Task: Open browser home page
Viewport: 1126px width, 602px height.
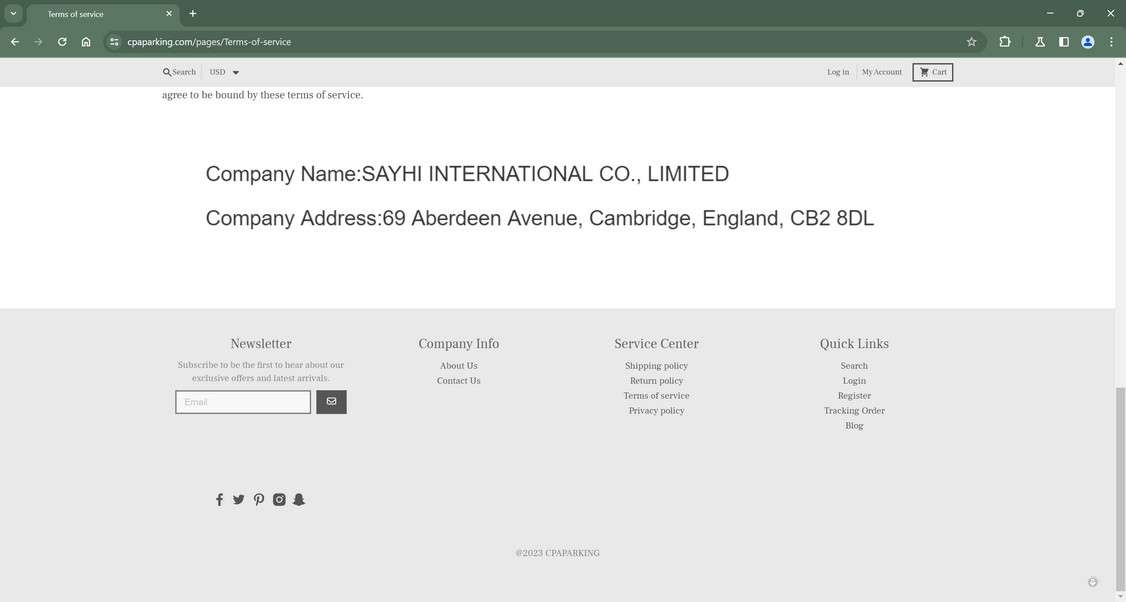Action: (x=85, y=42)
